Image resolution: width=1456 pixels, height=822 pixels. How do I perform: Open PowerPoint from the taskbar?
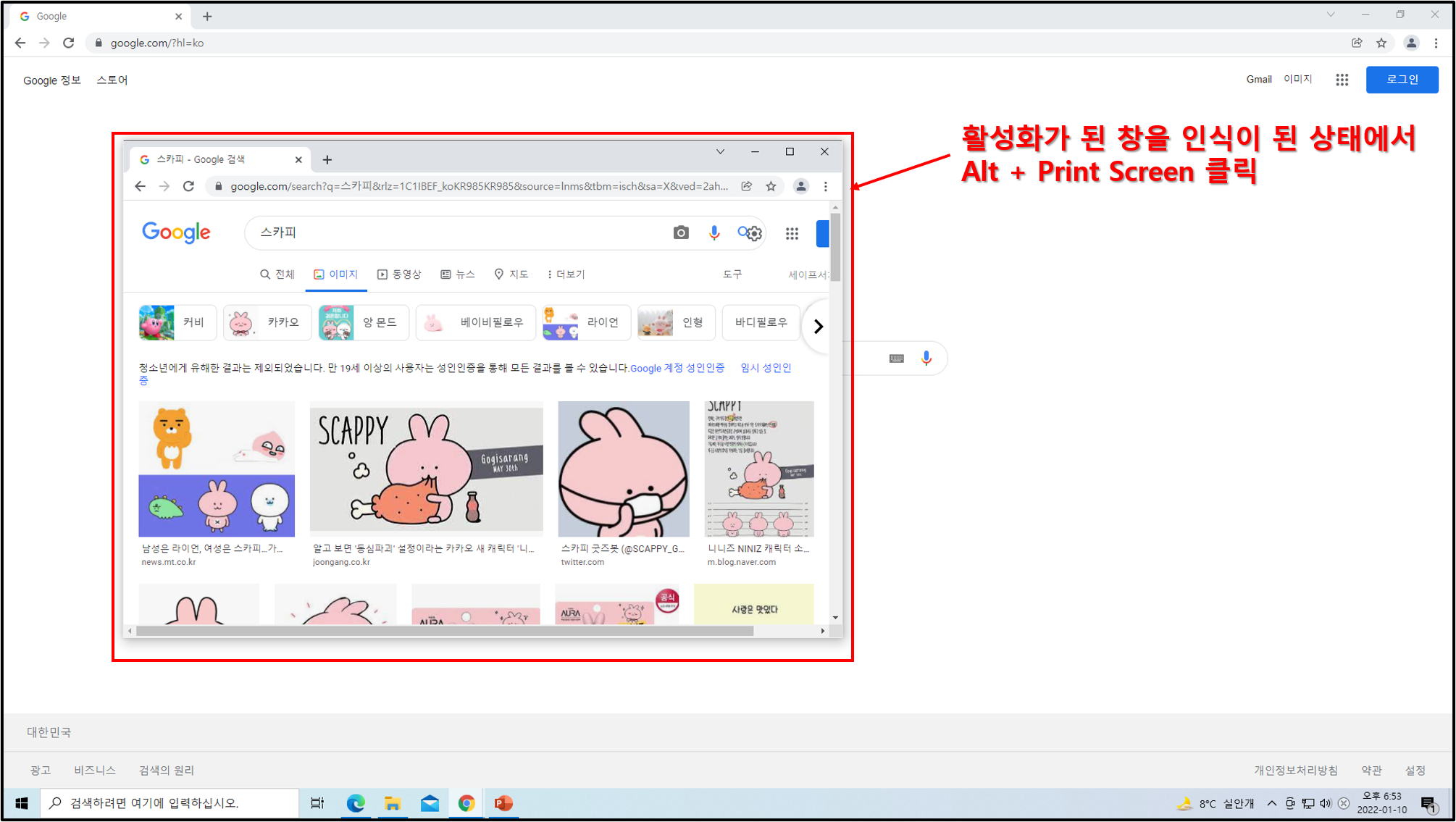[x=503, y=803]
